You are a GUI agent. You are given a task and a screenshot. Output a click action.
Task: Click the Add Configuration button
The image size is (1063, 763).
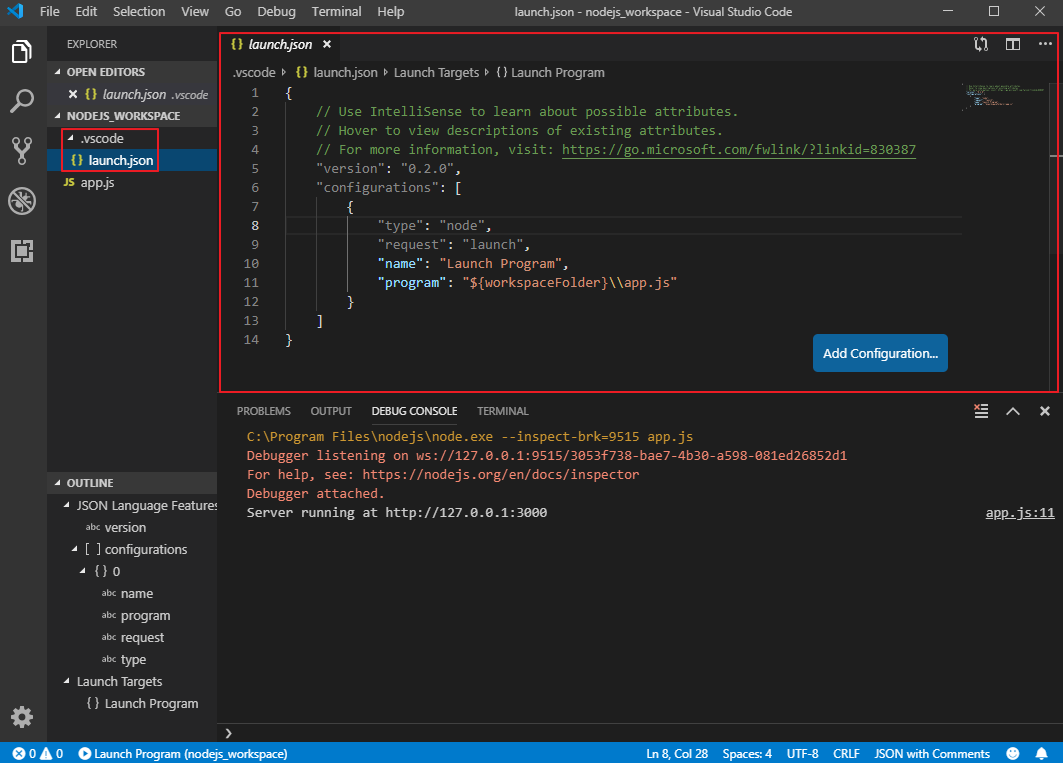880,353
